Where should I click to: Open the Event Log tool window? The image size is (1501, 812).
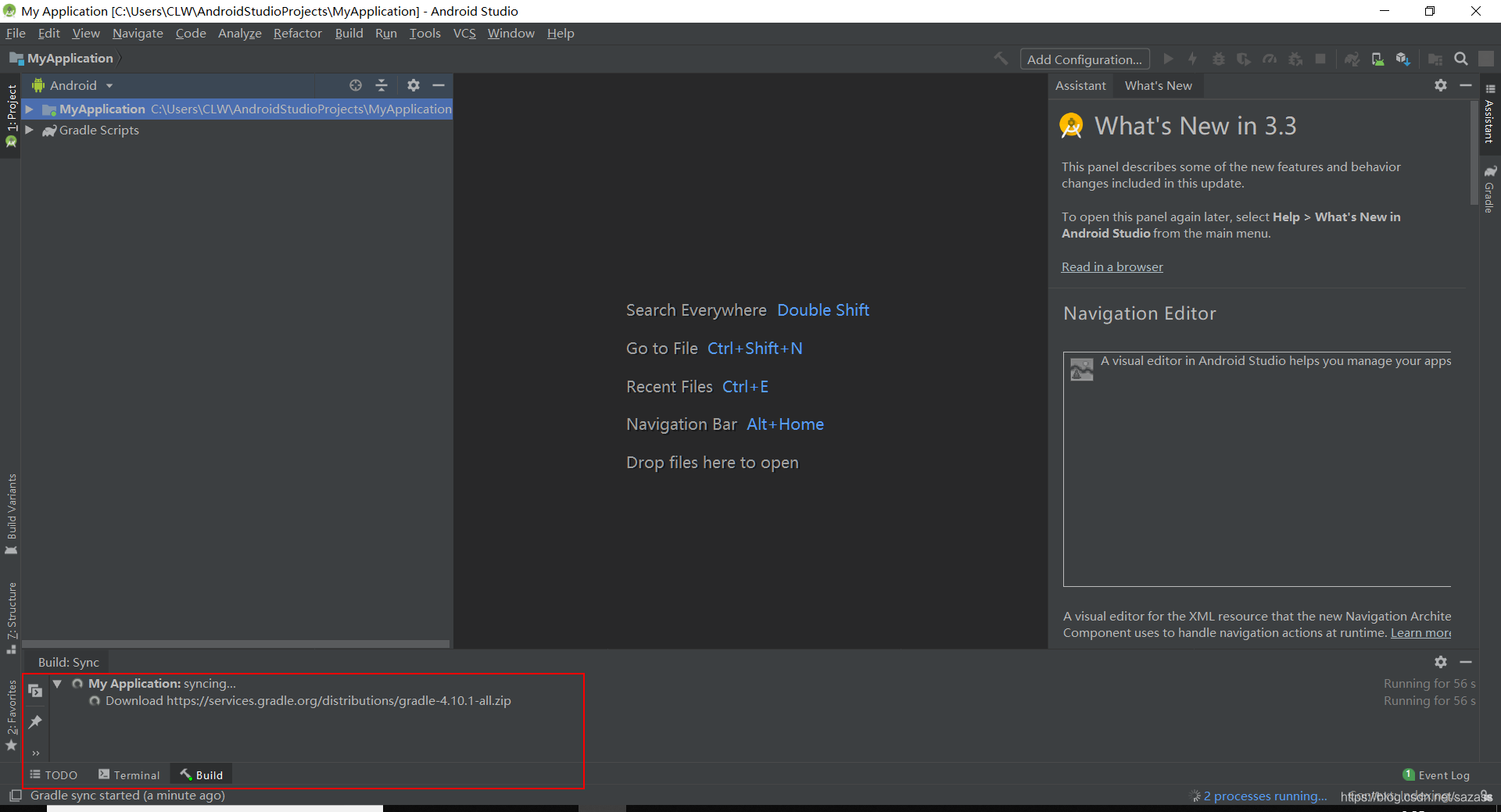(1436, 774)
